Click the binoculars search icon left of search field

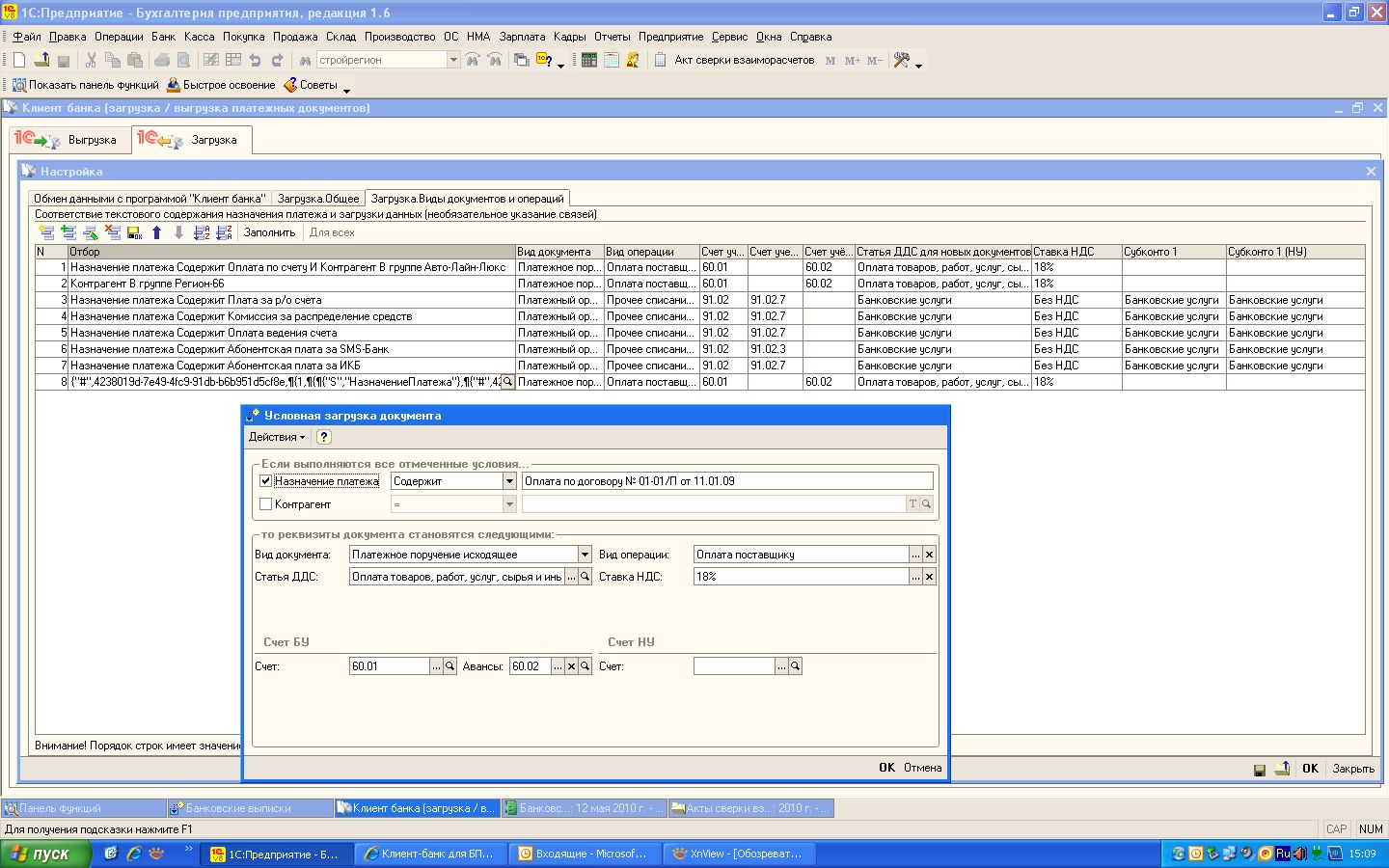pyautogui.click(x=305, y=60)
